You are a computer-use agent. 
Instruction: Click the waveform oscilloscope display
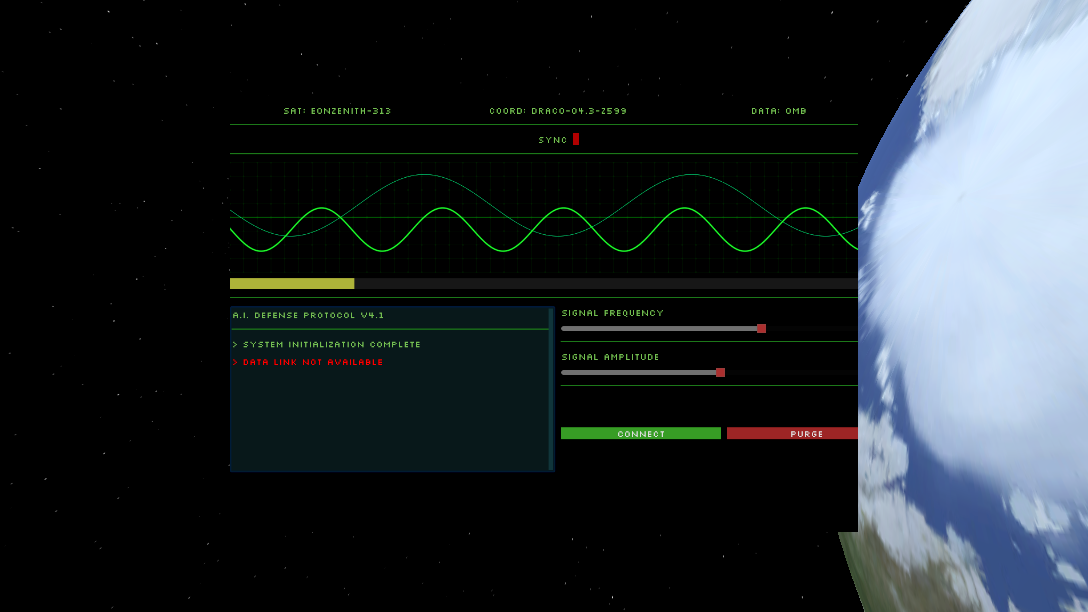click(544, 216)
